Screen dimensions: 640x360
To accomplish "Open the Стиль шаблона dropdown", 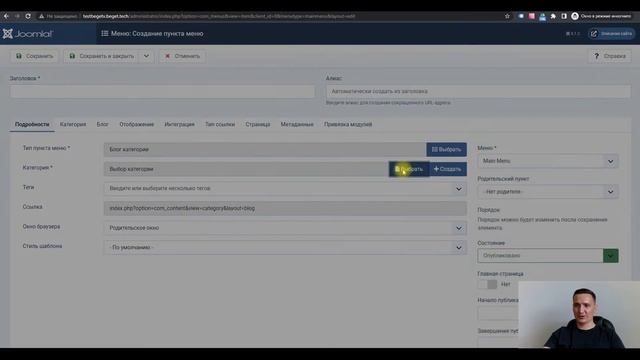I will [285, 247].
